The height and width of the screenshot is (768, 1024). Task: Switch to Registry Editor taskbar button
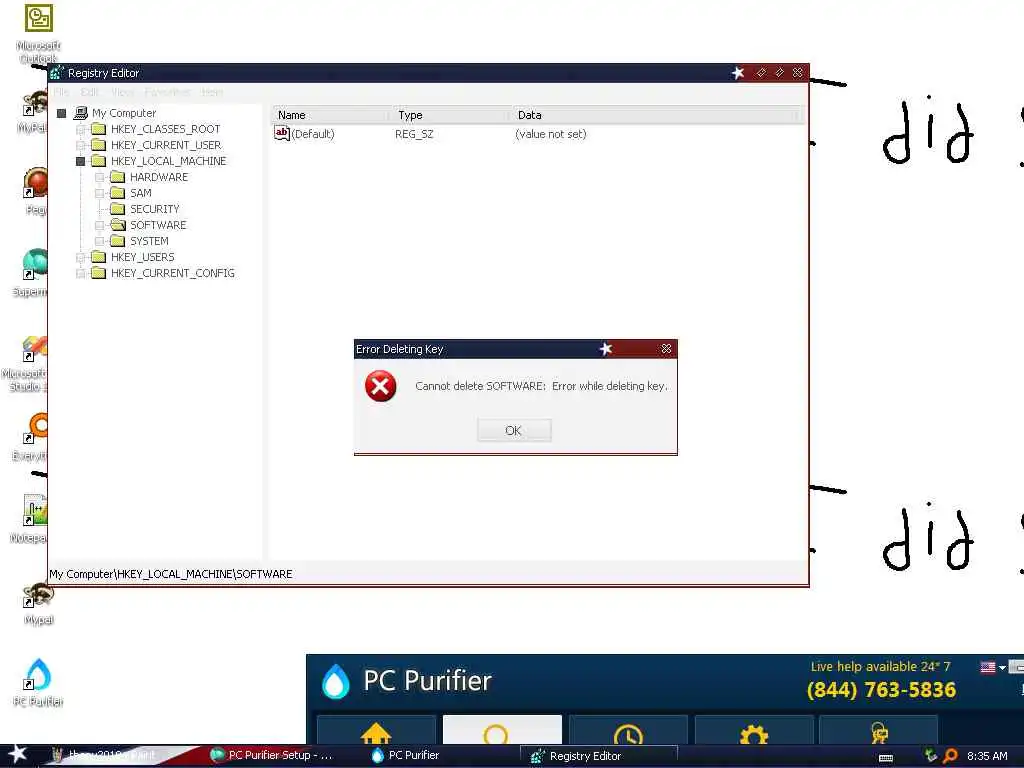click(x=598, y=756)
